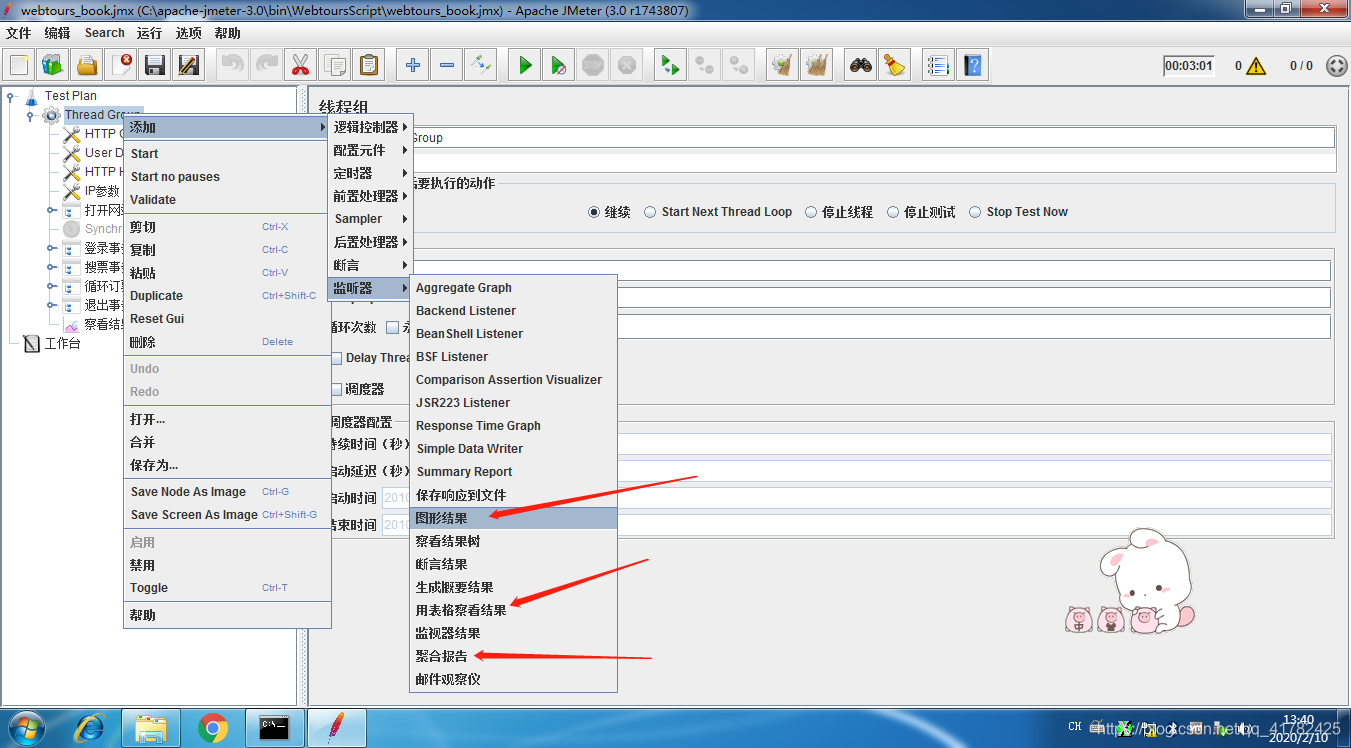Open the 运行 menu
The width and height of the screenshot is (1351, 748).
(149, 33)
